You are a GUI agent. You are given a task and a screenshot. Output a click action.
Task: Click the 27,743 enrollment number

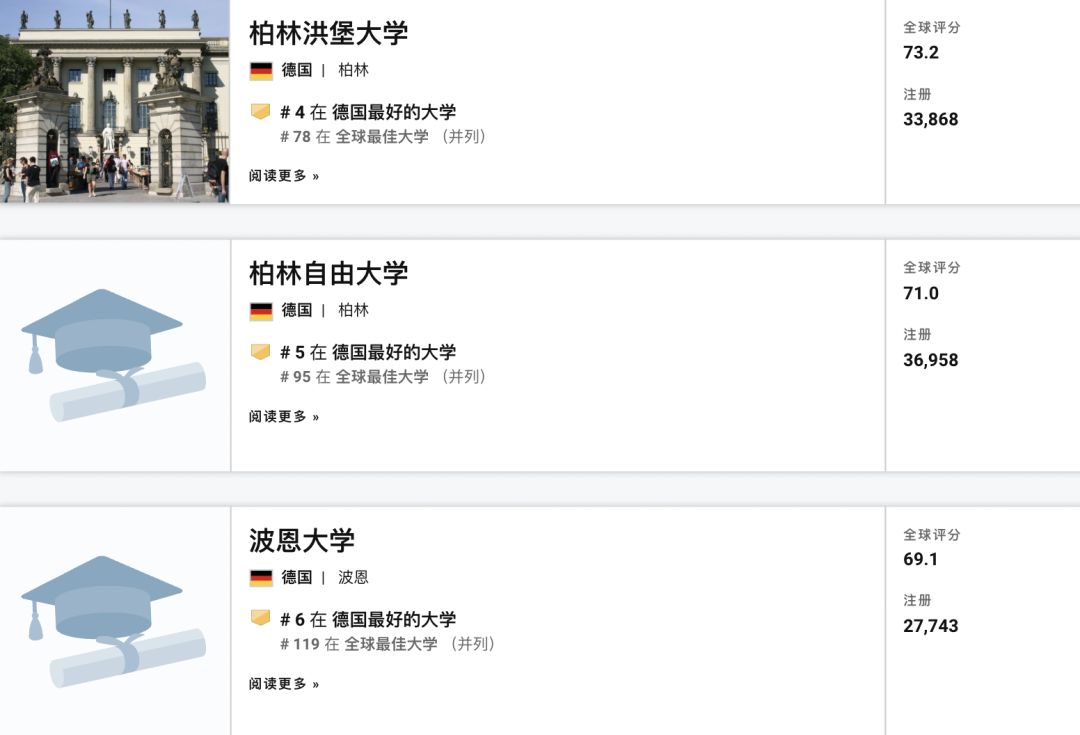pyautogui.click(x=930, y=626)
